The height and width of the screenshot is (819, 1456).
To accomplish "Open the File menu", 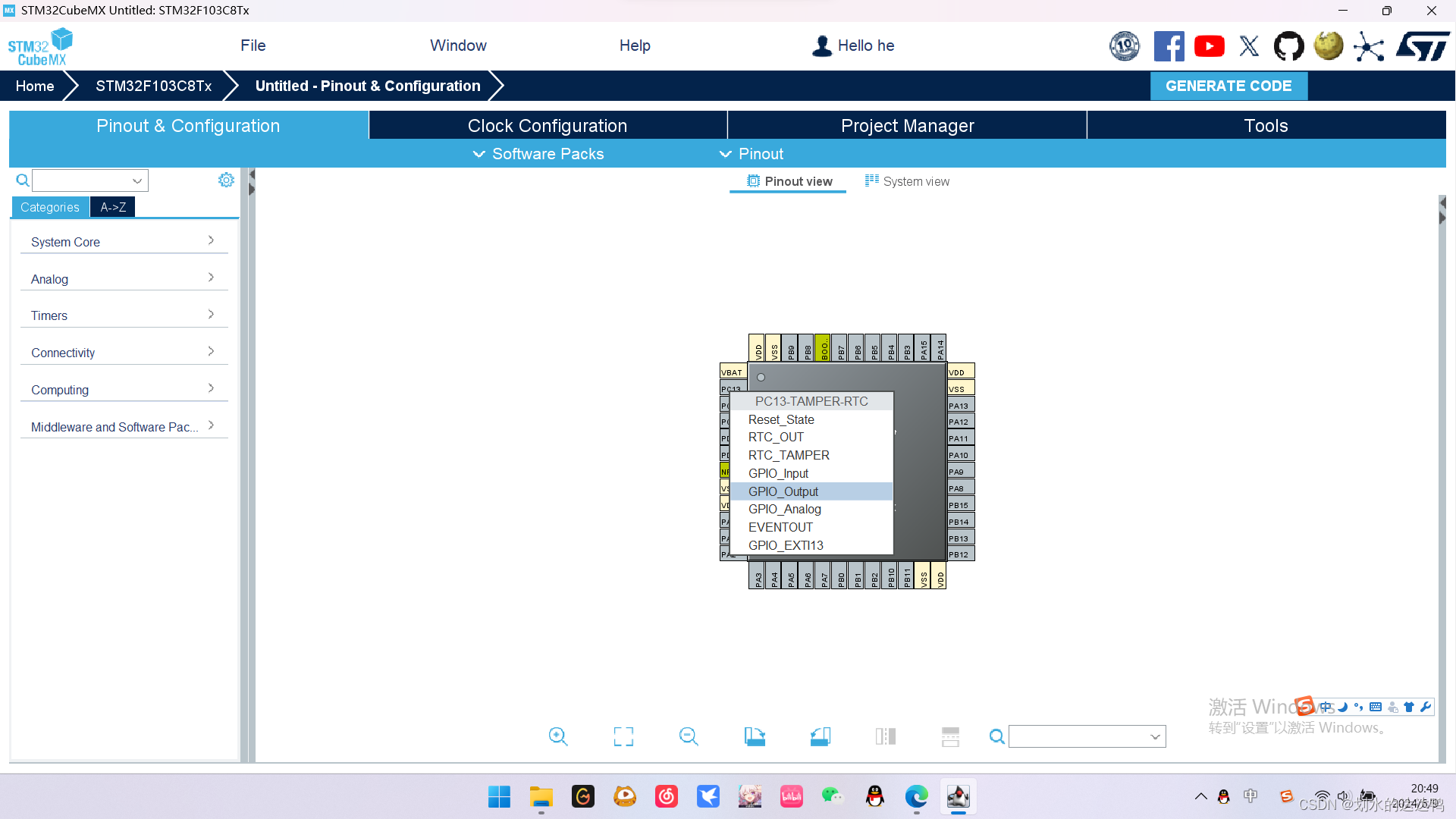I will coord(253,45).
